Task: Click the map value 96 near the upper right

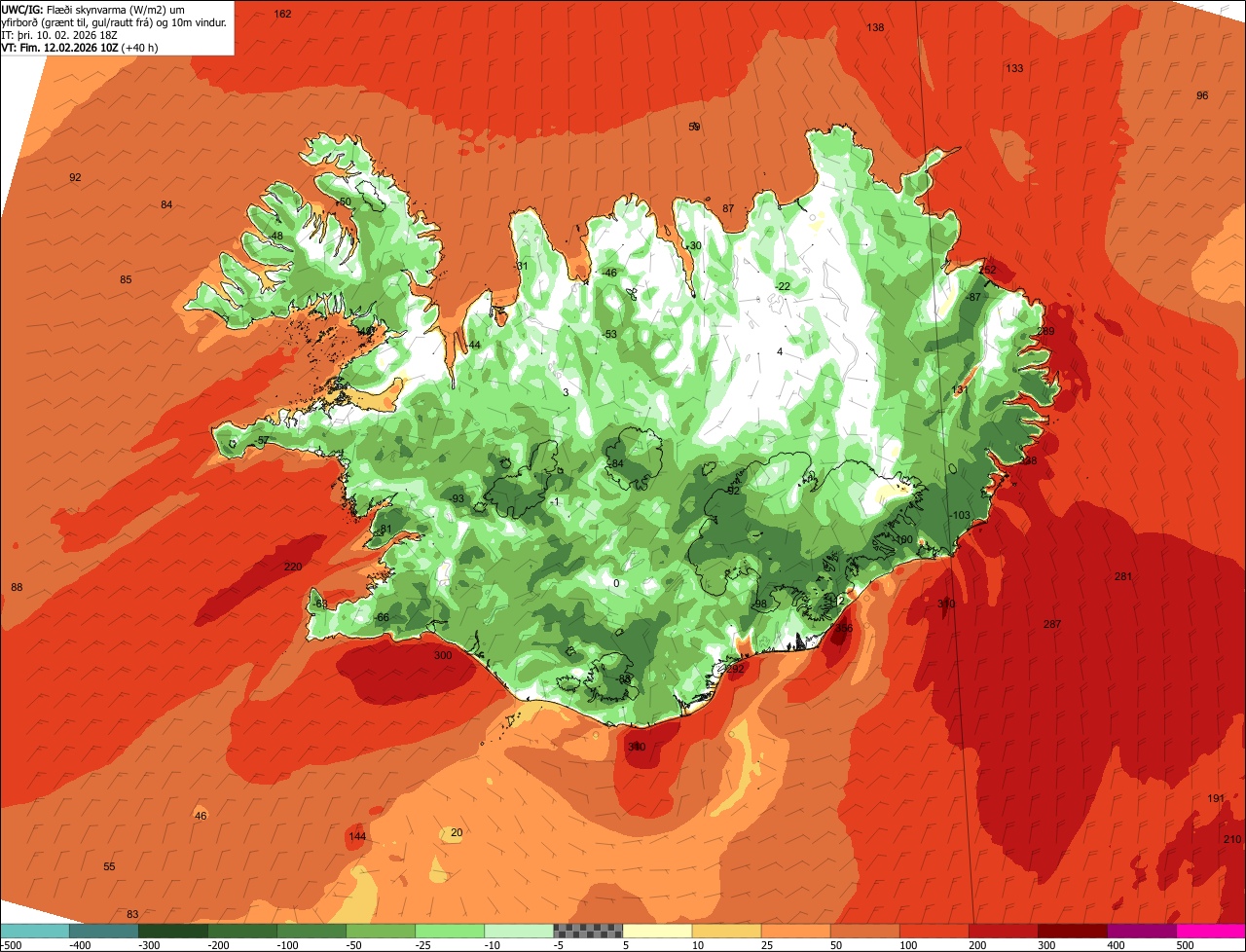Action: pos(1202,95)
